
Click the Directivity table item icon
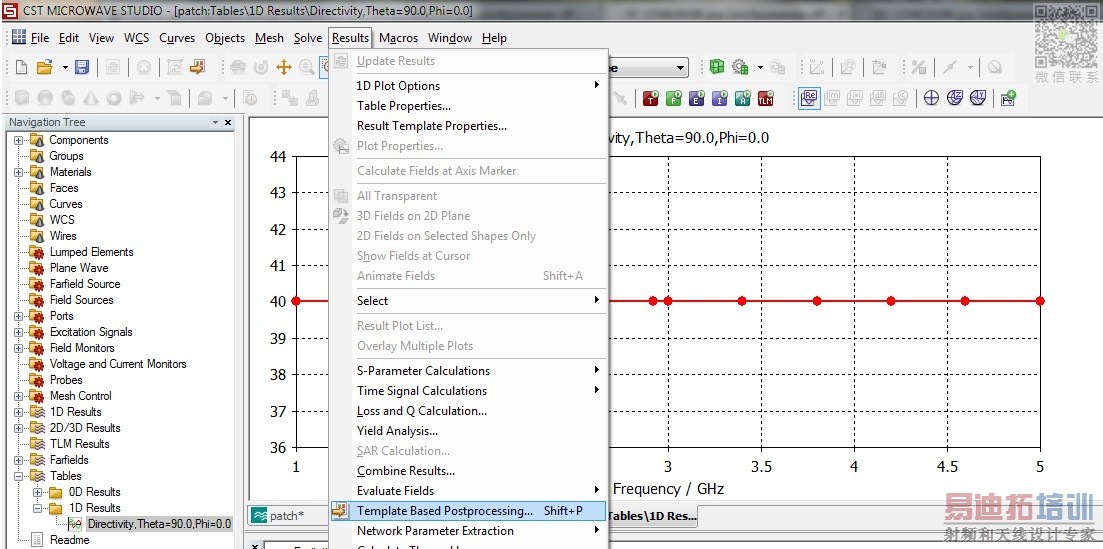click(75, 524)
